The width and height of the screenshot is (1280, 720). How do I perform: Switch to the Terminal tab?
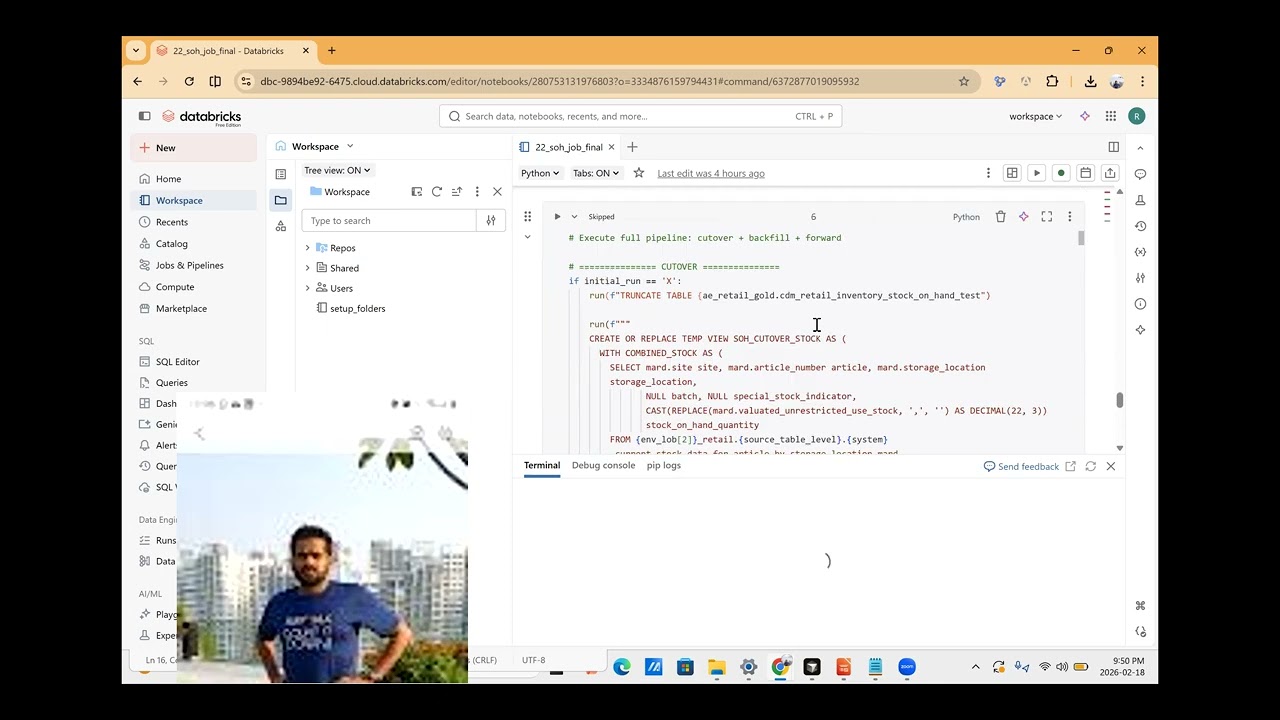[542, 465]
